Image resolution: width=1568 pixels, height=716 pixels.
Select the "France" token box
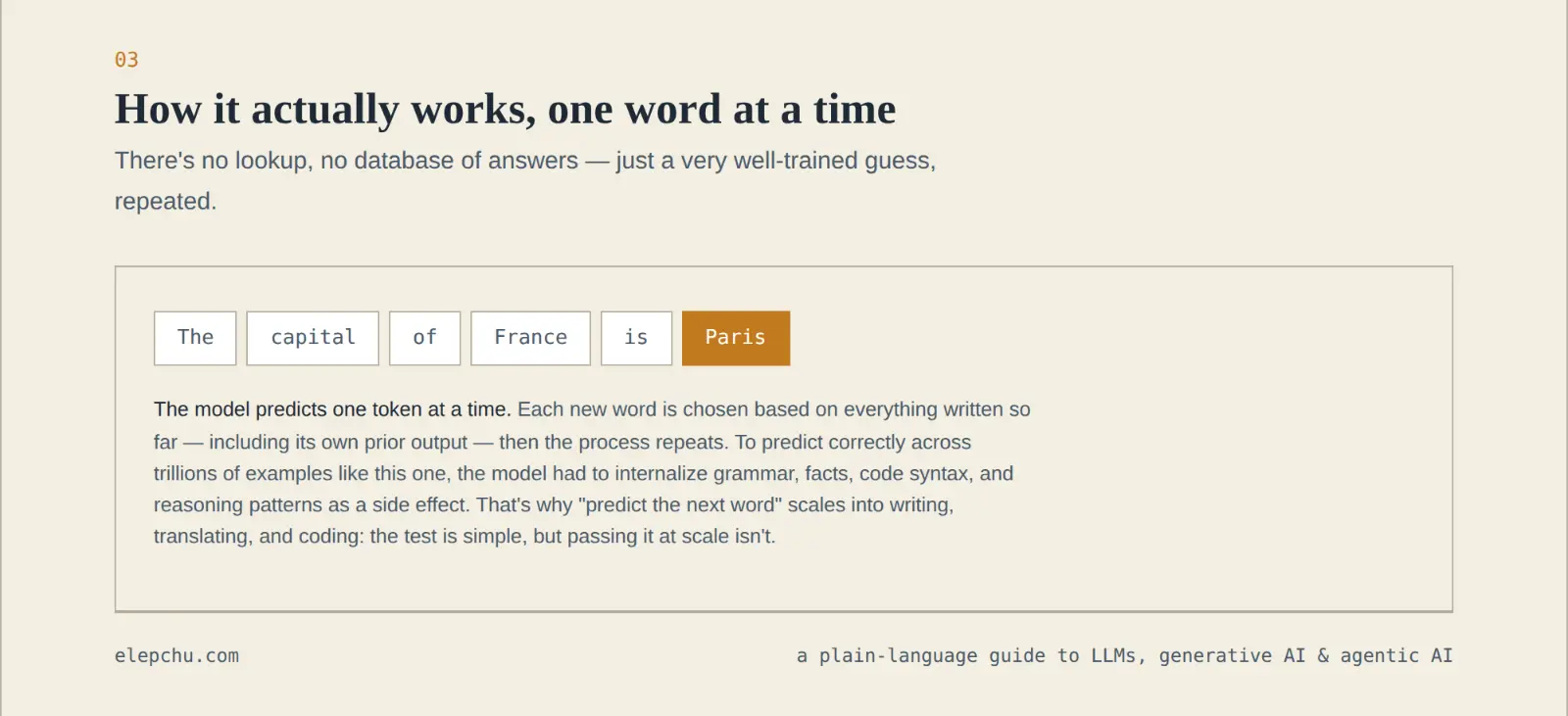[x=530, y=338]
